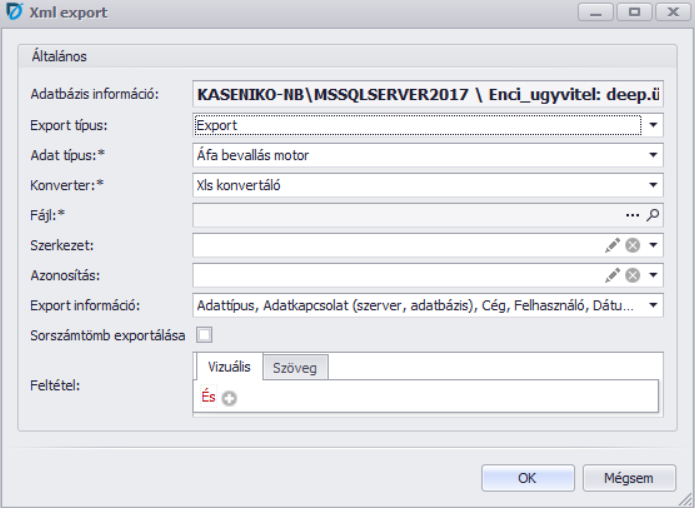Click the pencil edit icon in Azonosítás row
The image size is (695, 508).
click(x=612, y=275)
